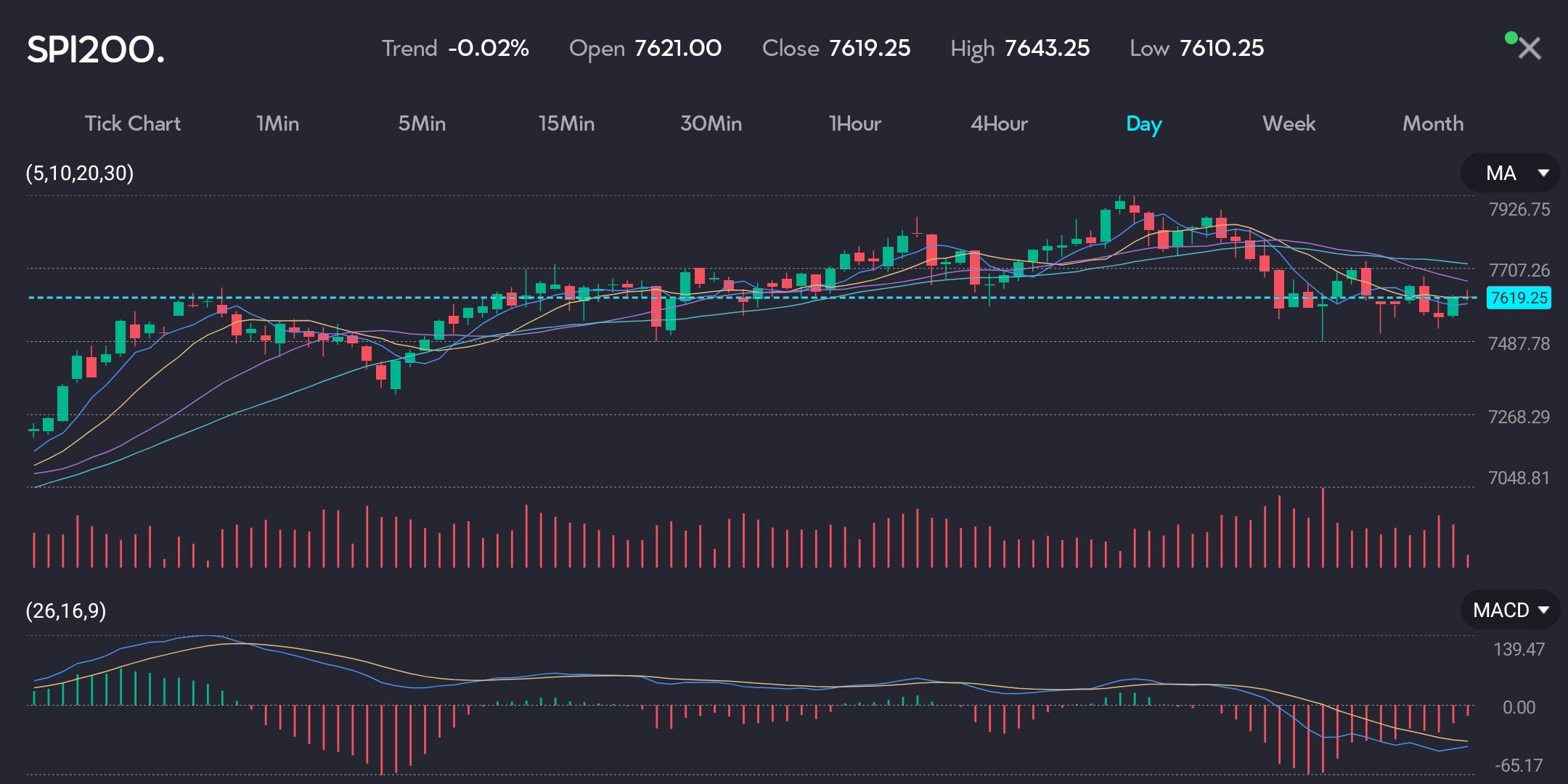
Task: Click the MA dropdown arrow icon
Action: pyautogui.click(x=1543, y=173)
